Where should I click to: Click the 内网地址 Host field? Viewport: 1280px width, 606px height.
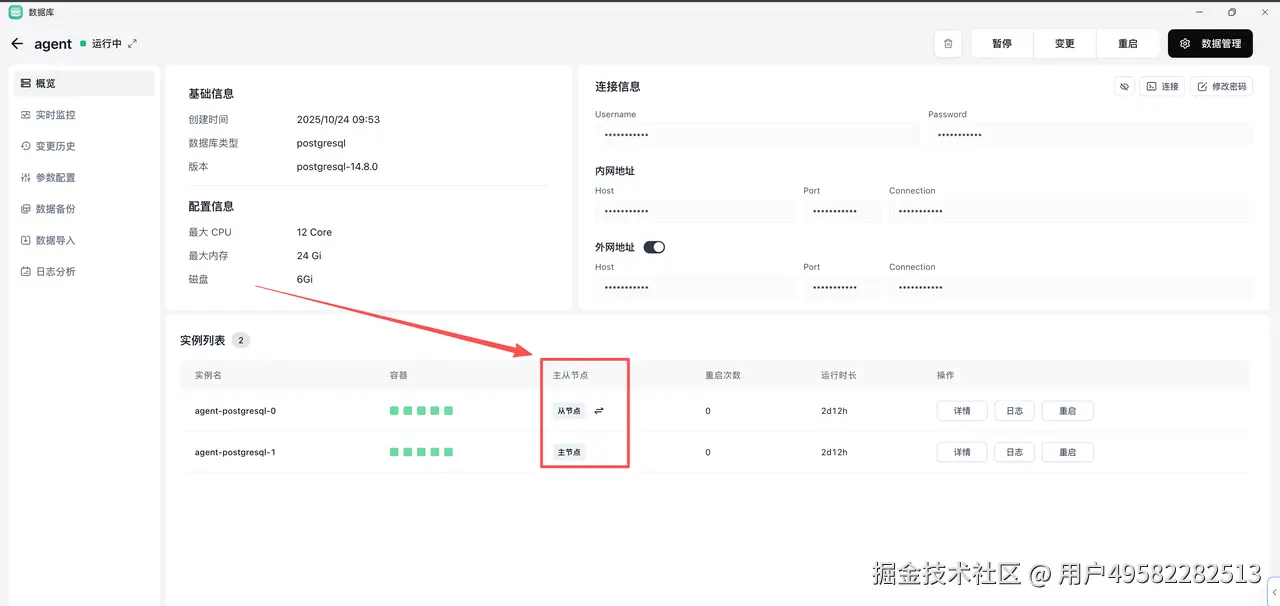[x=696, y=212]
